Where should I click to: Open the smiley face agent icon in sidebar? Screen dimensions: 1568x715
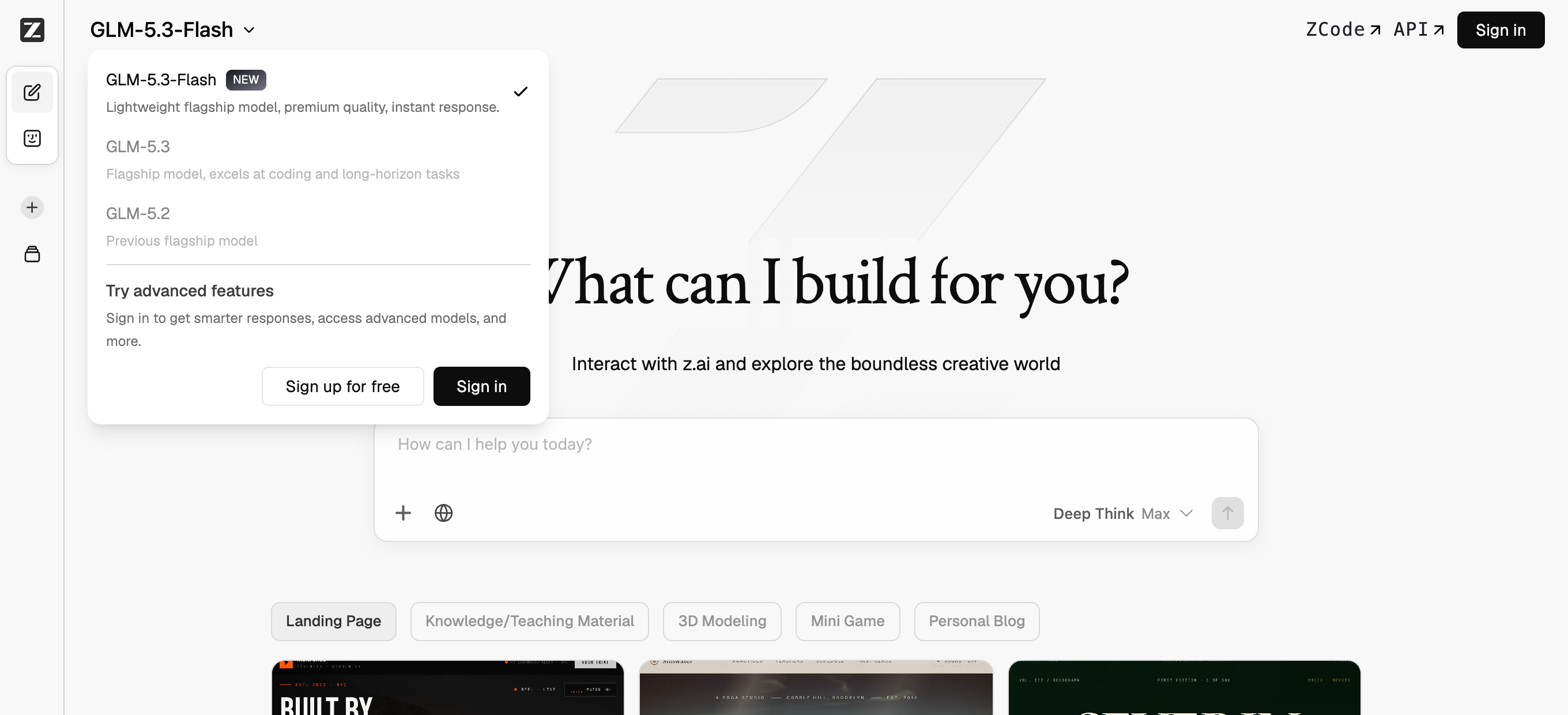click(x=32, y=139)
